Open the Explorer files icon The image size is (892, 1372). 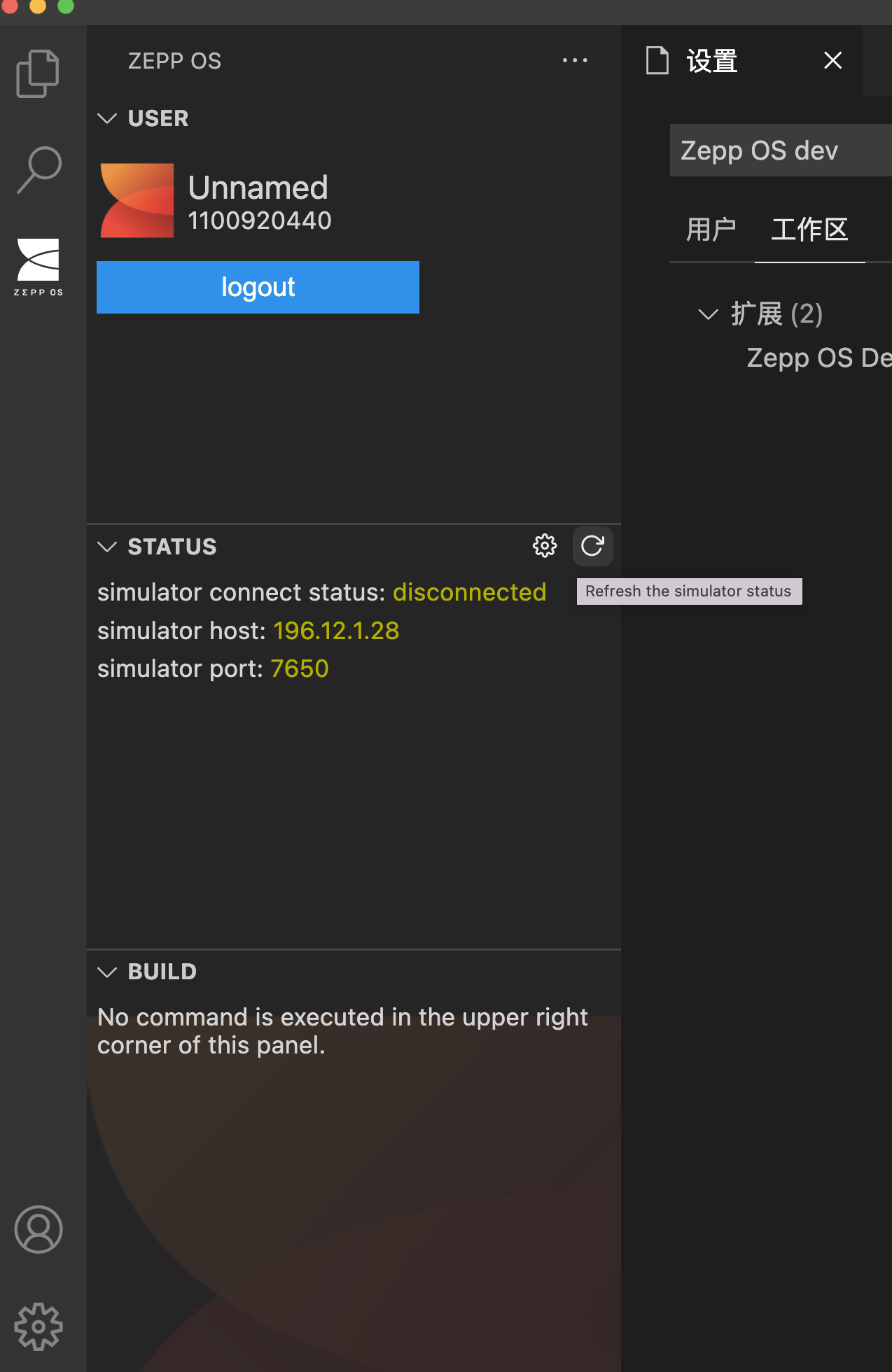(x=38, y=73)
